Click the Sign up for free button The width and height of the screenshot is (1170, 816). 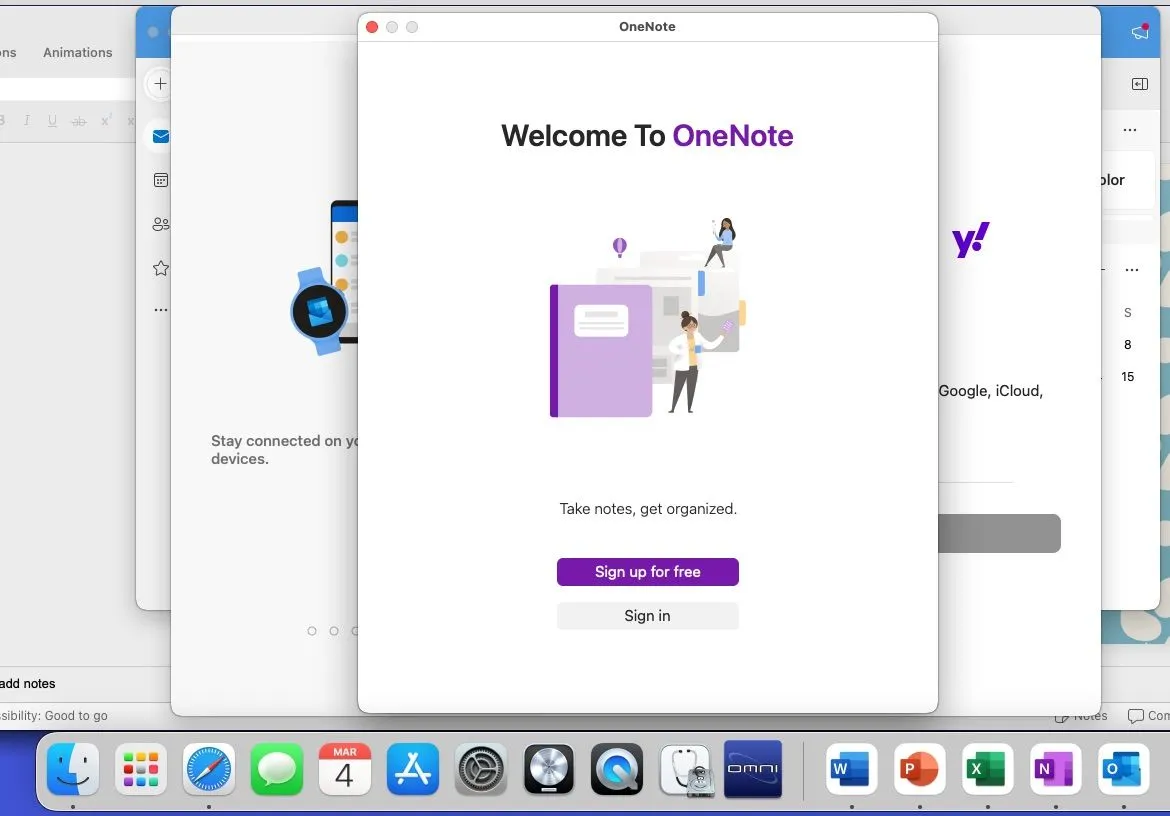647,571
